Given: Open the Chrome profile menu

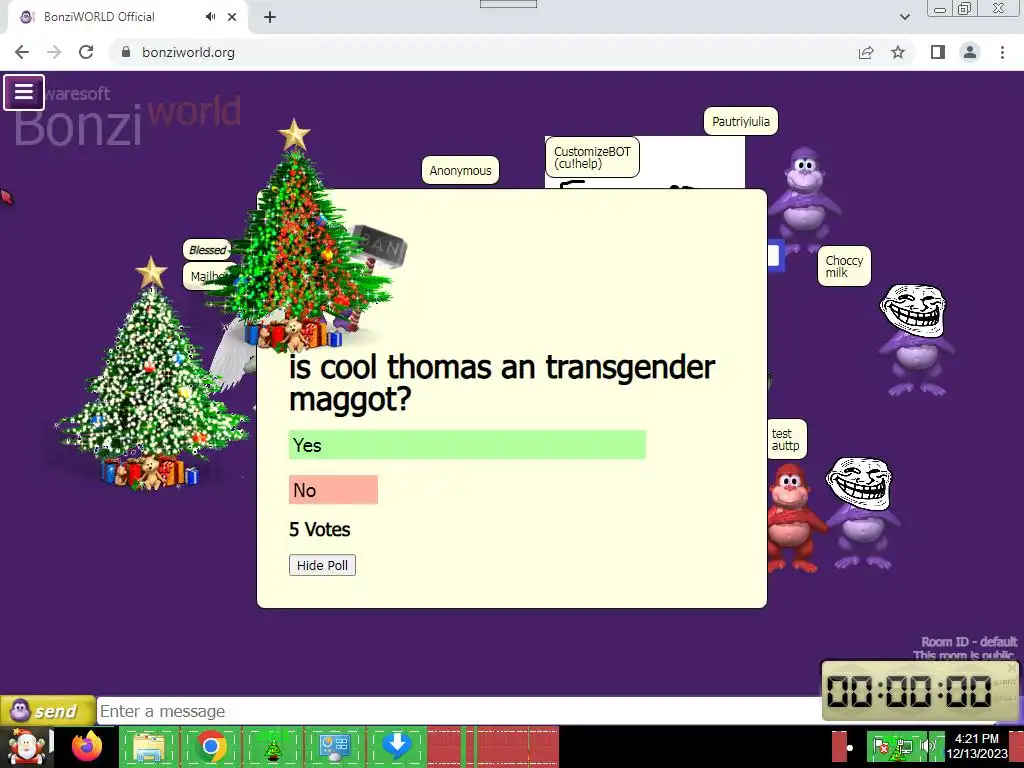Looking at the screenshot, I should point(970,52).
